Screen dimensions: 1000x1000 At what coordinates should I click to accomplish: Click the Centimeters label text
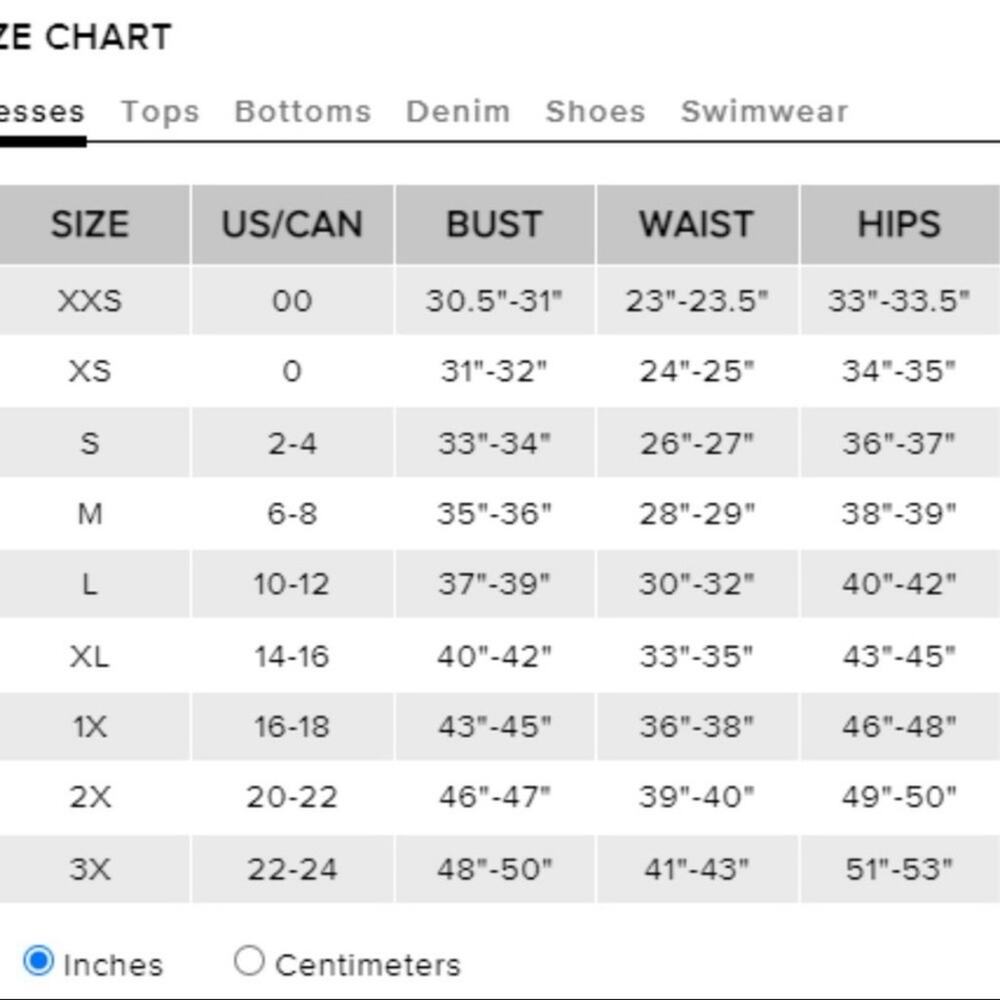[x=368, y=965]
